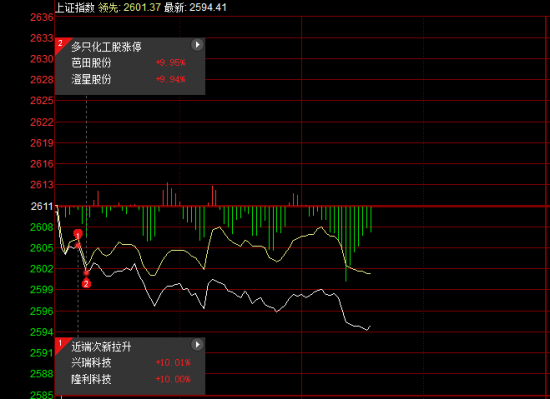
Task: Click the 2611 baseline price label
Action: click(x=42, y=206)
